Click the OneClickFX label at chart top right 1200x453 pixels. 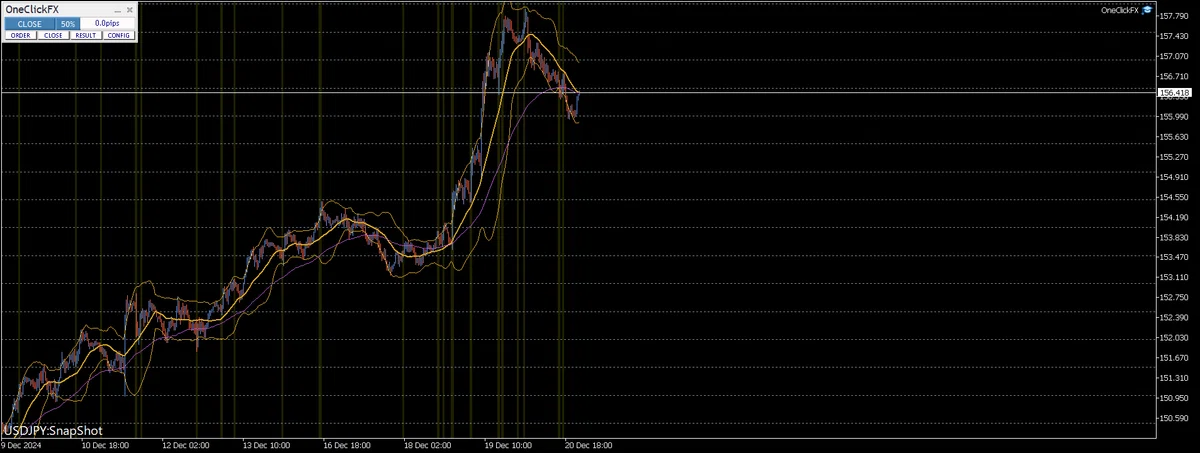click(x=1120, y=10)
